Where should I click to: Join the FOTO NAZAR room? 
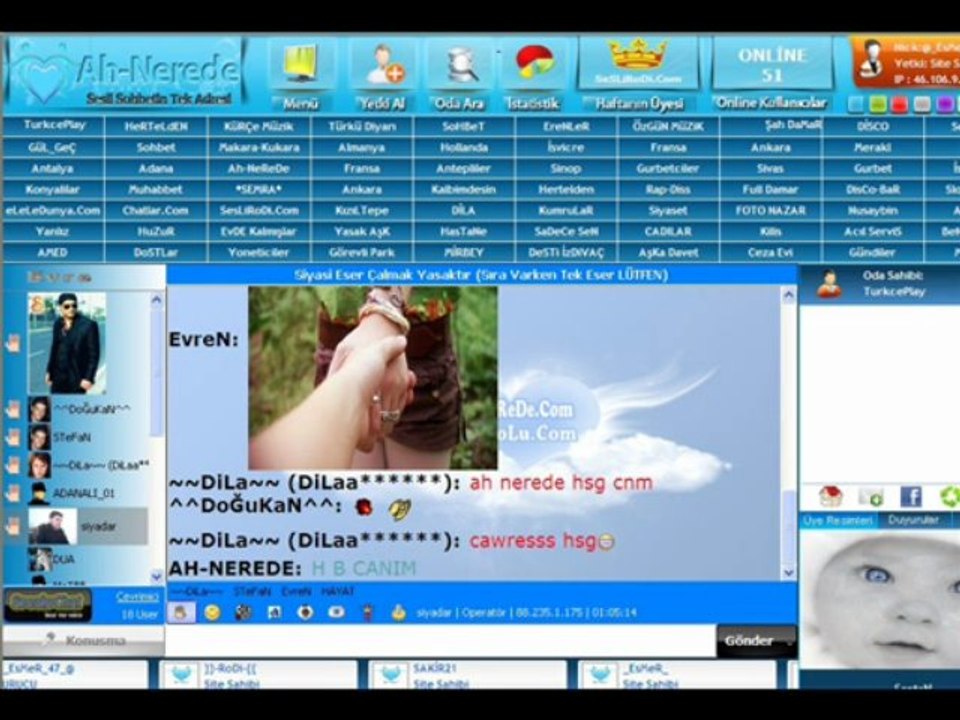click(770, 211)
